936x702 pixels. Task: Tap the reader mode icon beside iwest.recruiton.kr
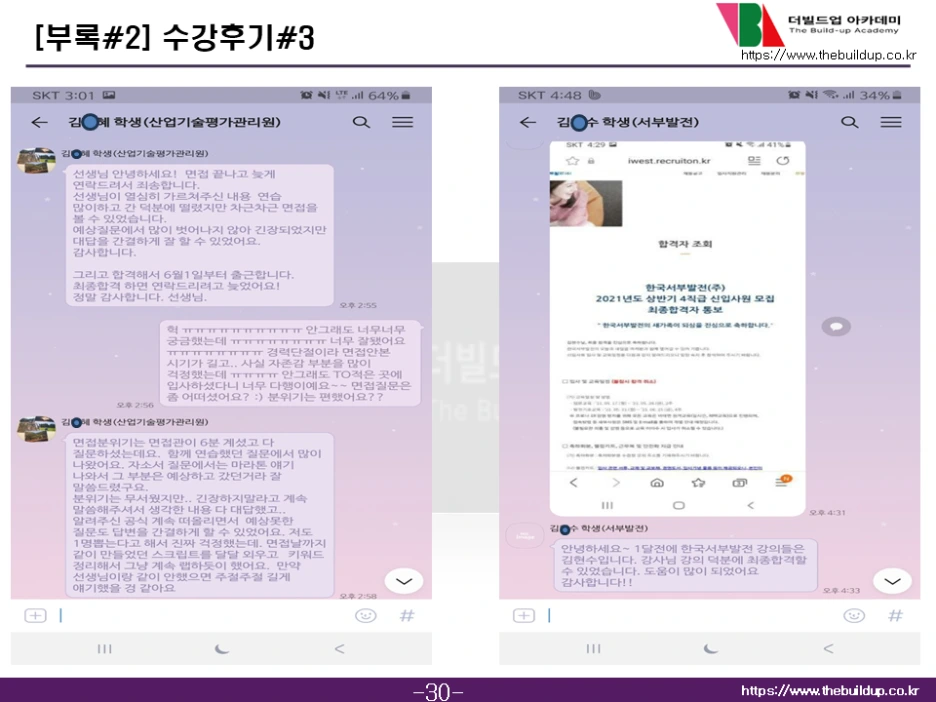pyautogui.click(x=754, y=160)
